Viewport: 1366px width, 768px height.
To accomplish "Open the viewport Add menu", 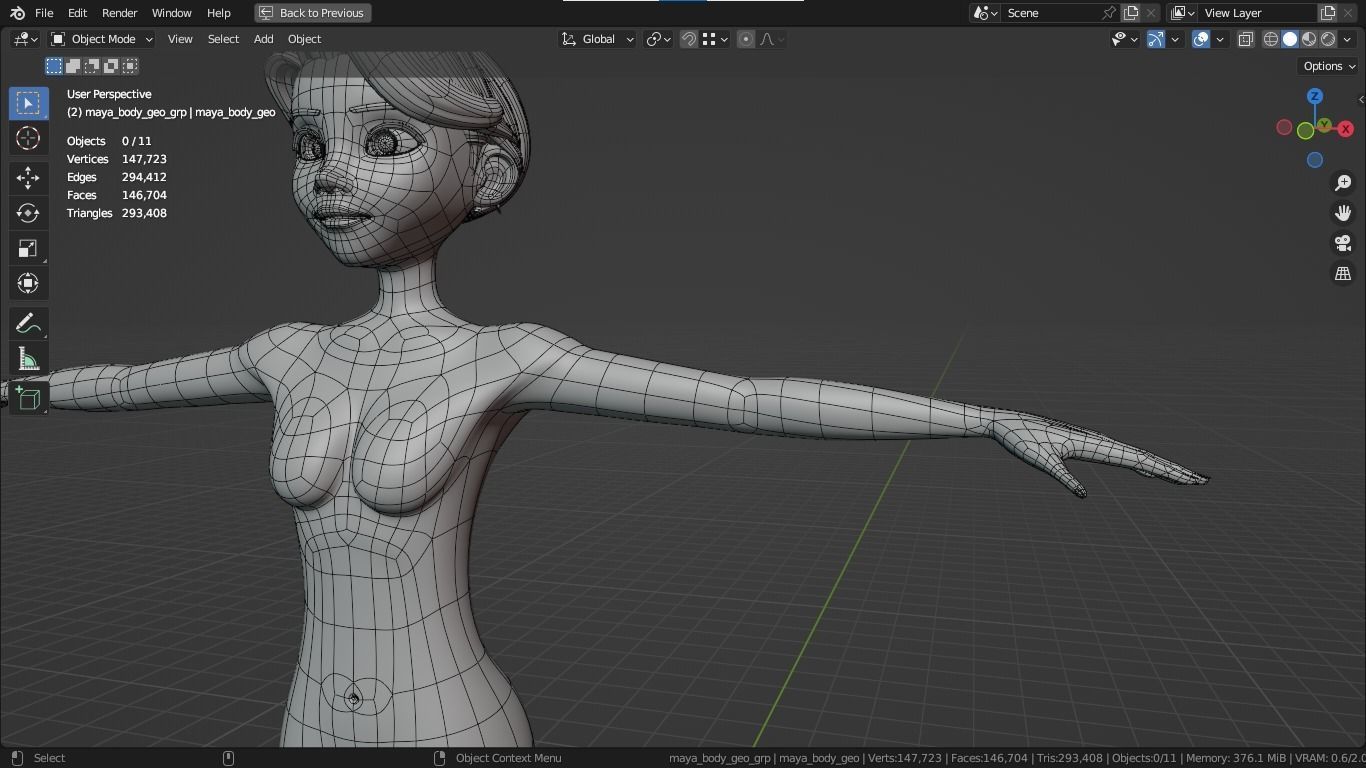I will click(x=263, y=39).
